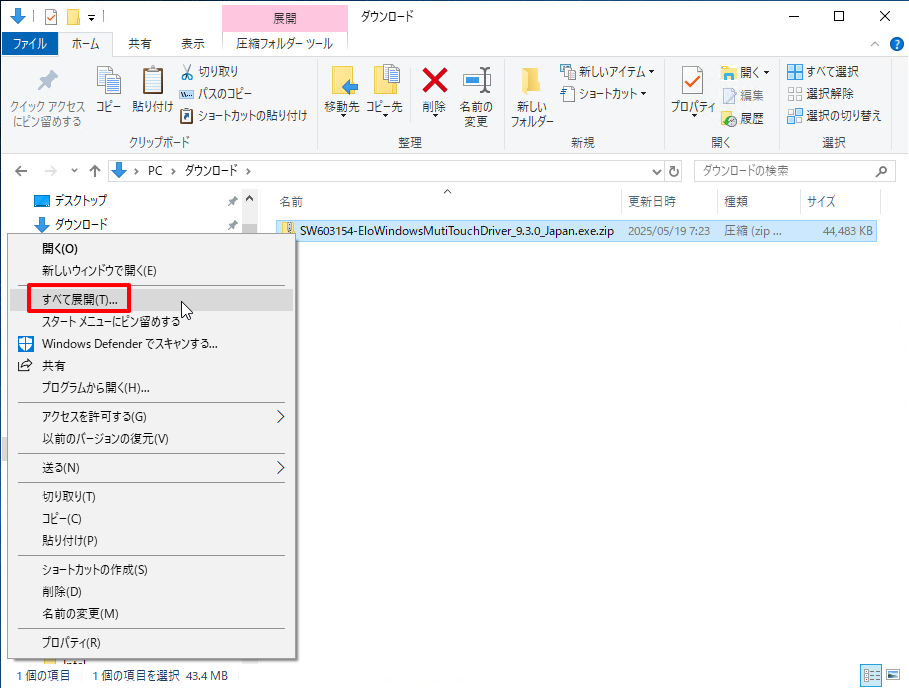
Task: Click the refresh button beside address bar
Action: tap(674, 171)
